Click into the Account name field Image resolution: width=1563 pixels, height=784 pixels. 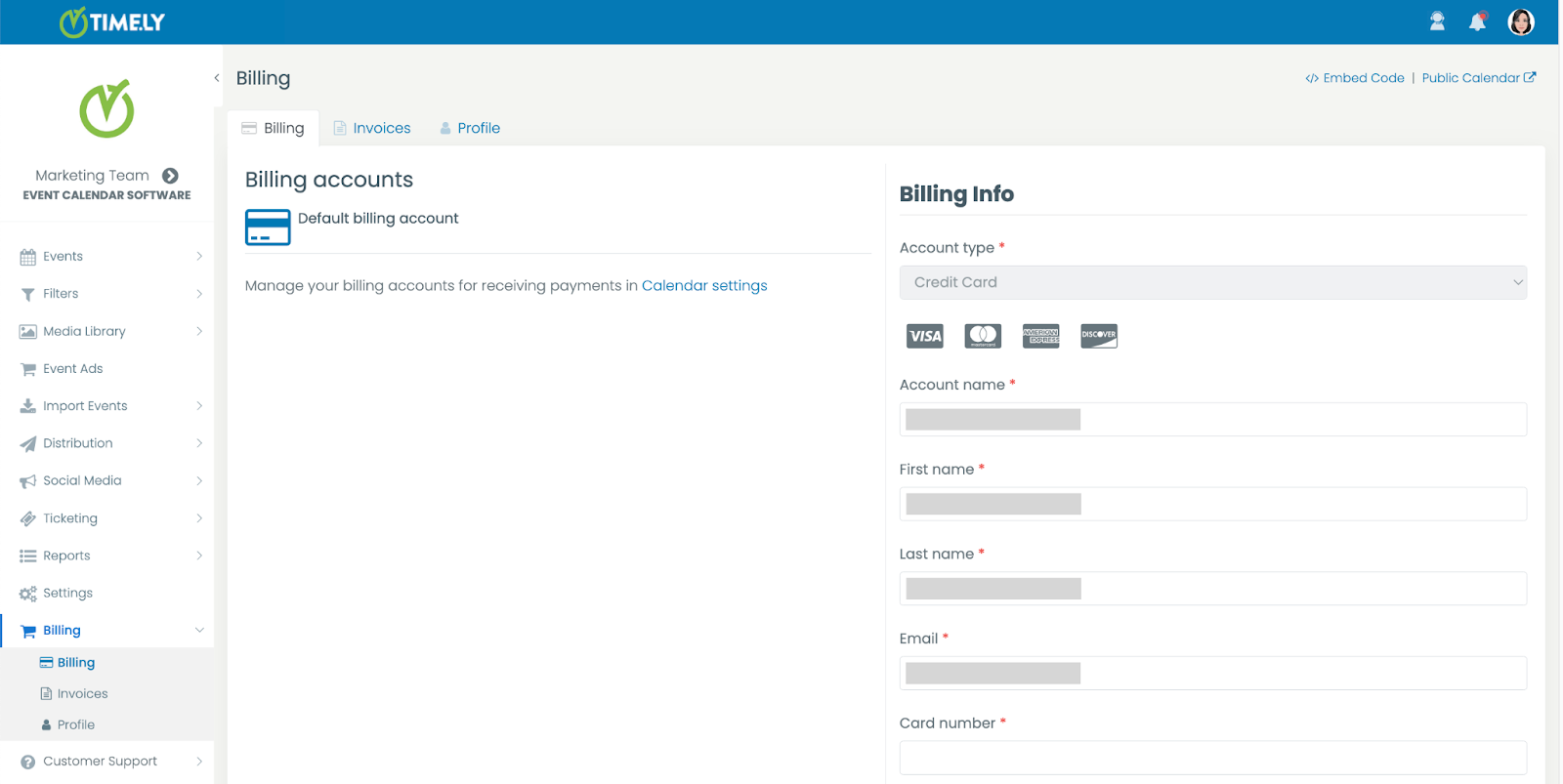1212,420
